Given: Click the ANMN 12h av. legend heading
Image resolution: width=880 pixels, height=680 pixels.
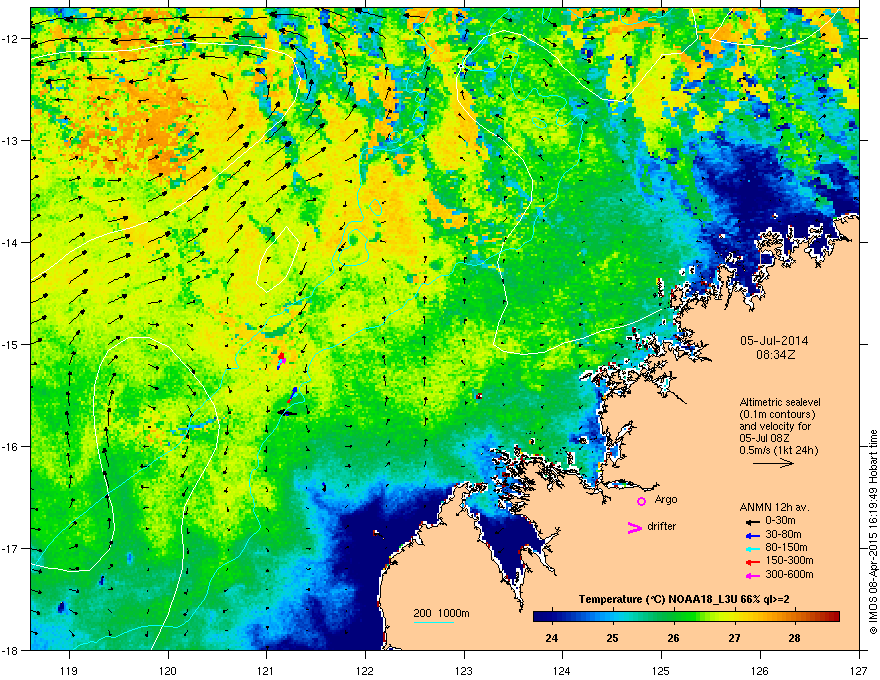Looking at the screenshot, I should (774, 507).
